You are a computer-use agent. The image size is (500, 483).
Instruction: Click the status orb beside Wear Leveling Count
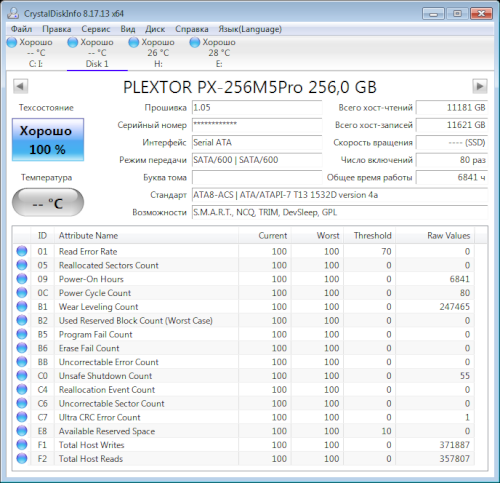[22, 306]
